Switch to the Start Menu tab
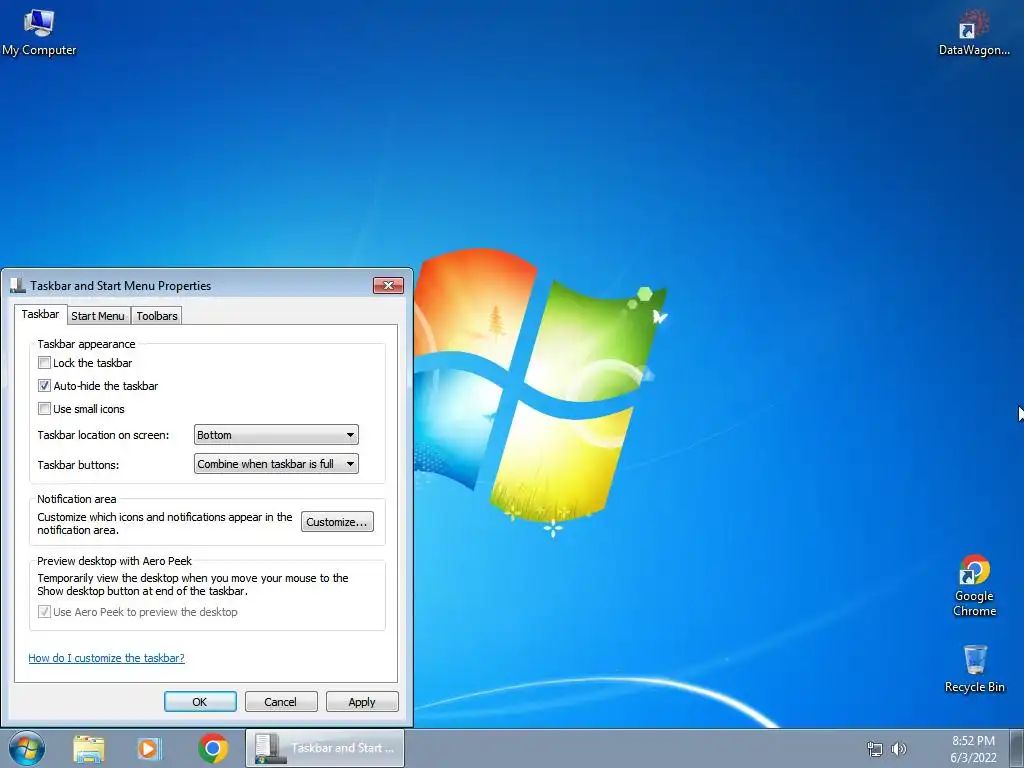 pos(98,316)
